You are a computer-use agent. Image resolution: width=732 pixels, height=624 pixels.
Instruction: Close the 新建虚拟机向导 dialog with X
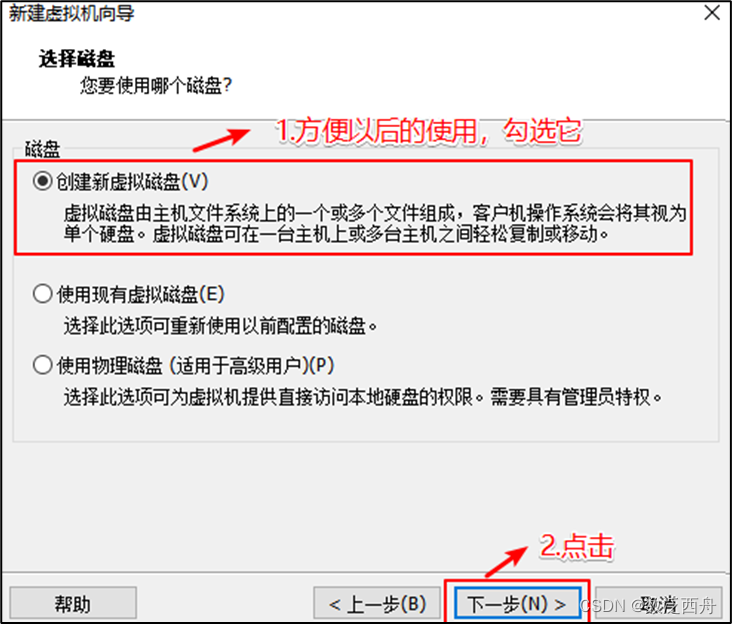click(712, 13)
